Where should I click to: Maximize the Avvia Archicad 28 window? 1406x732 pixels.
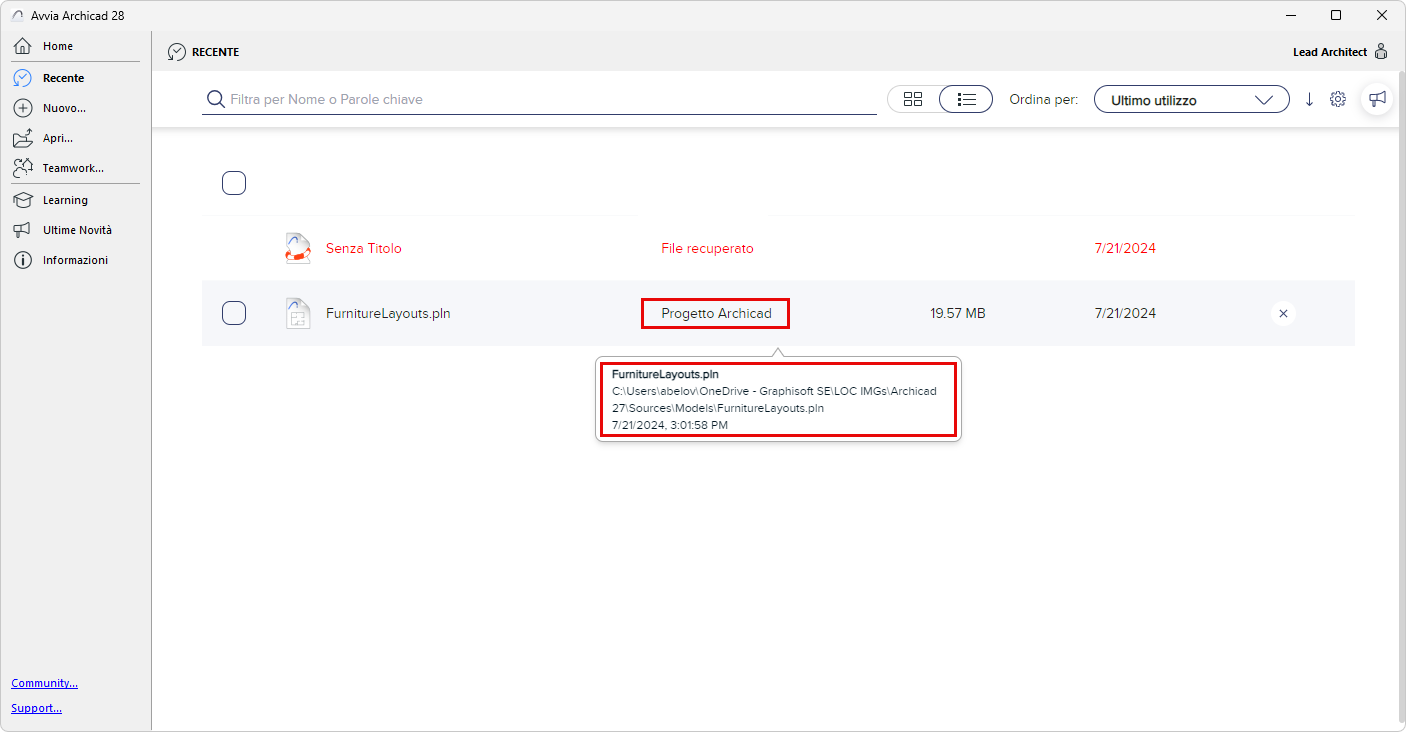click(1336, 15)
